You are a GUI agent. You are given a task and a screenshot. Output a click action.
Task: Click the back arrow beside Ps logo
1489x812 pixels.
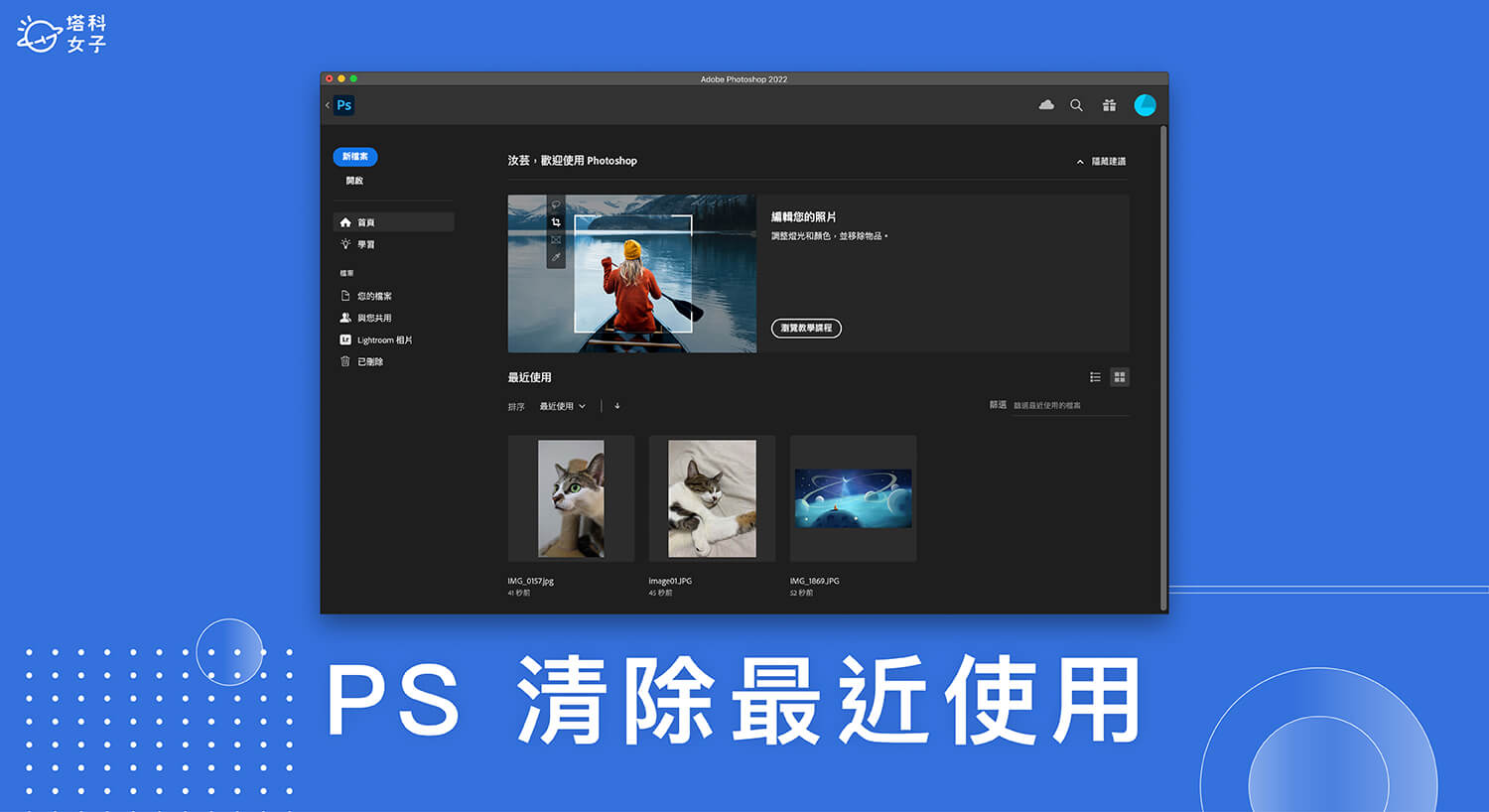tap(328, 105)
